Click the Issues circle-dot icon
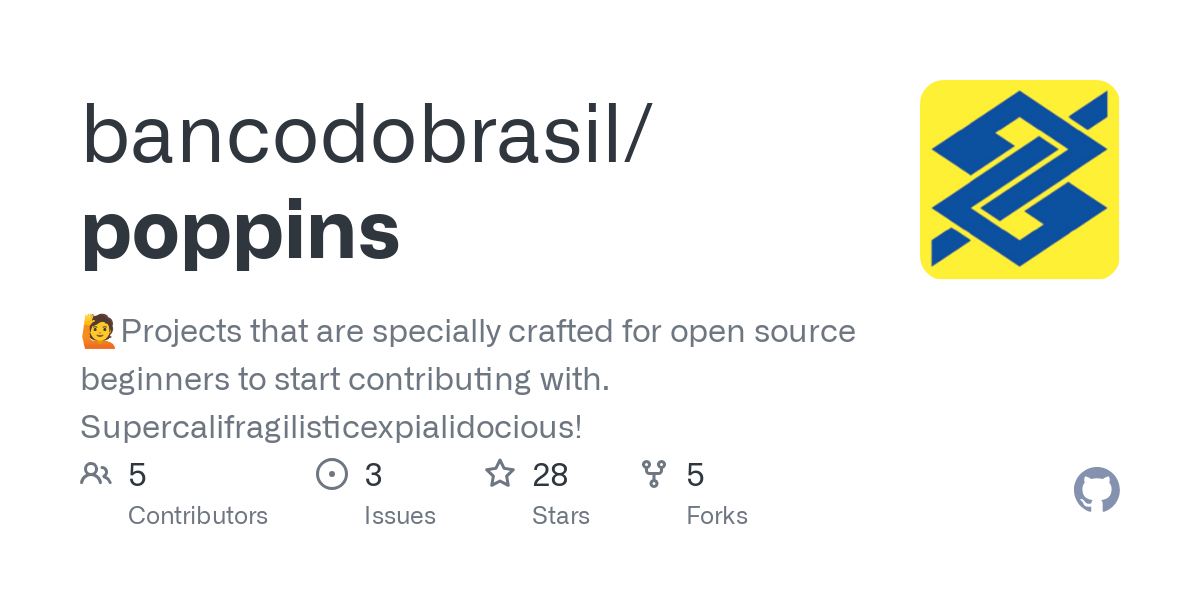 tap(332, 474)
